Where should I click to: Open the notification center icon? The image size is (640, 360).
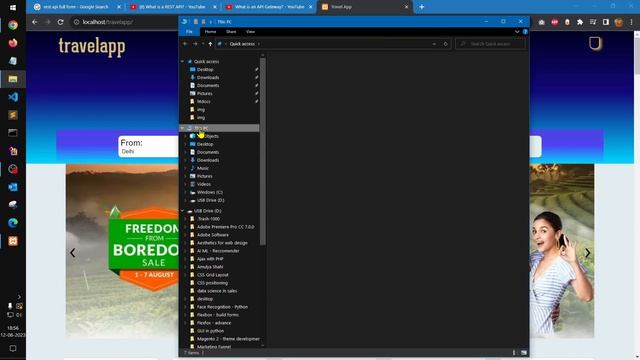pos(13,349)
